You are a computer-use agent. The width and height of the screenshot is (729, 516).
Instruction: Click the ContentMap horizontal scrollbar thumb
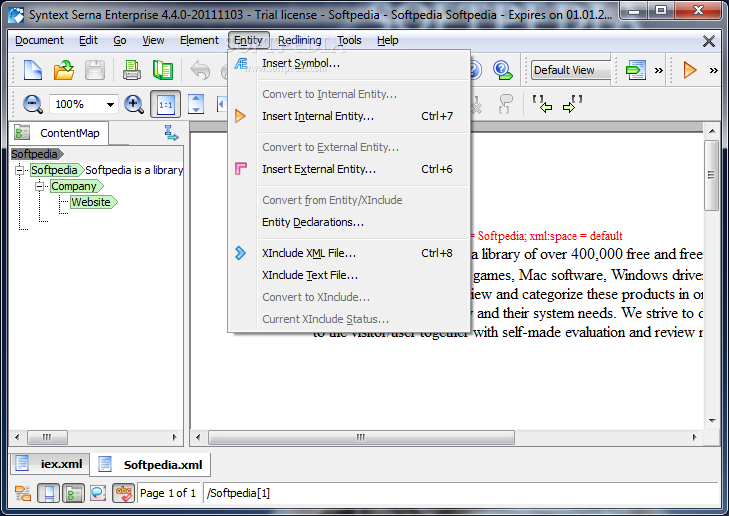(x=47, y=437)
